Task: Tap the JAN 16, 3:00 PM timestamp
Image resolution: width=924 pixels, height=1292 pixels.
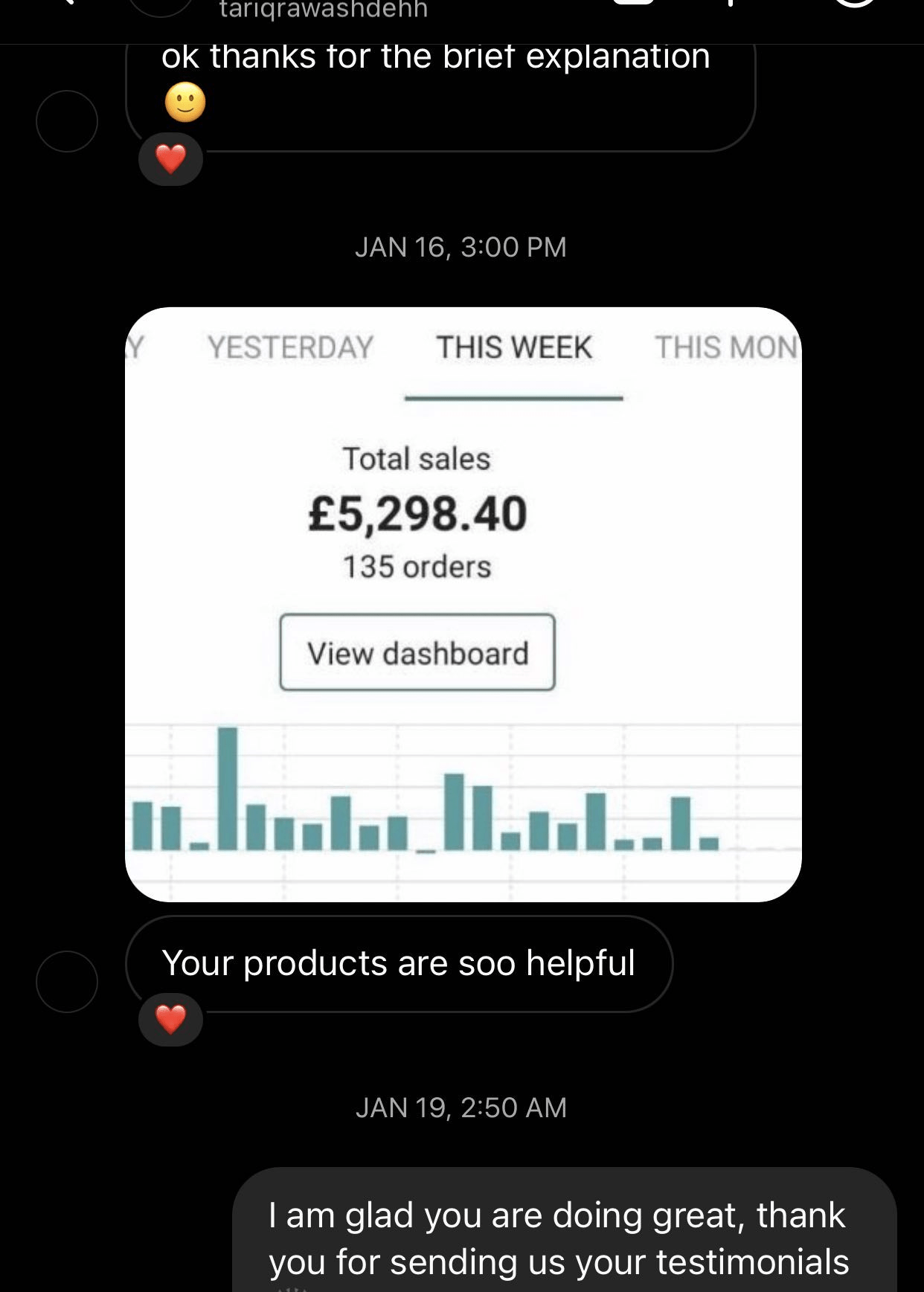Action: click(461, 247)
